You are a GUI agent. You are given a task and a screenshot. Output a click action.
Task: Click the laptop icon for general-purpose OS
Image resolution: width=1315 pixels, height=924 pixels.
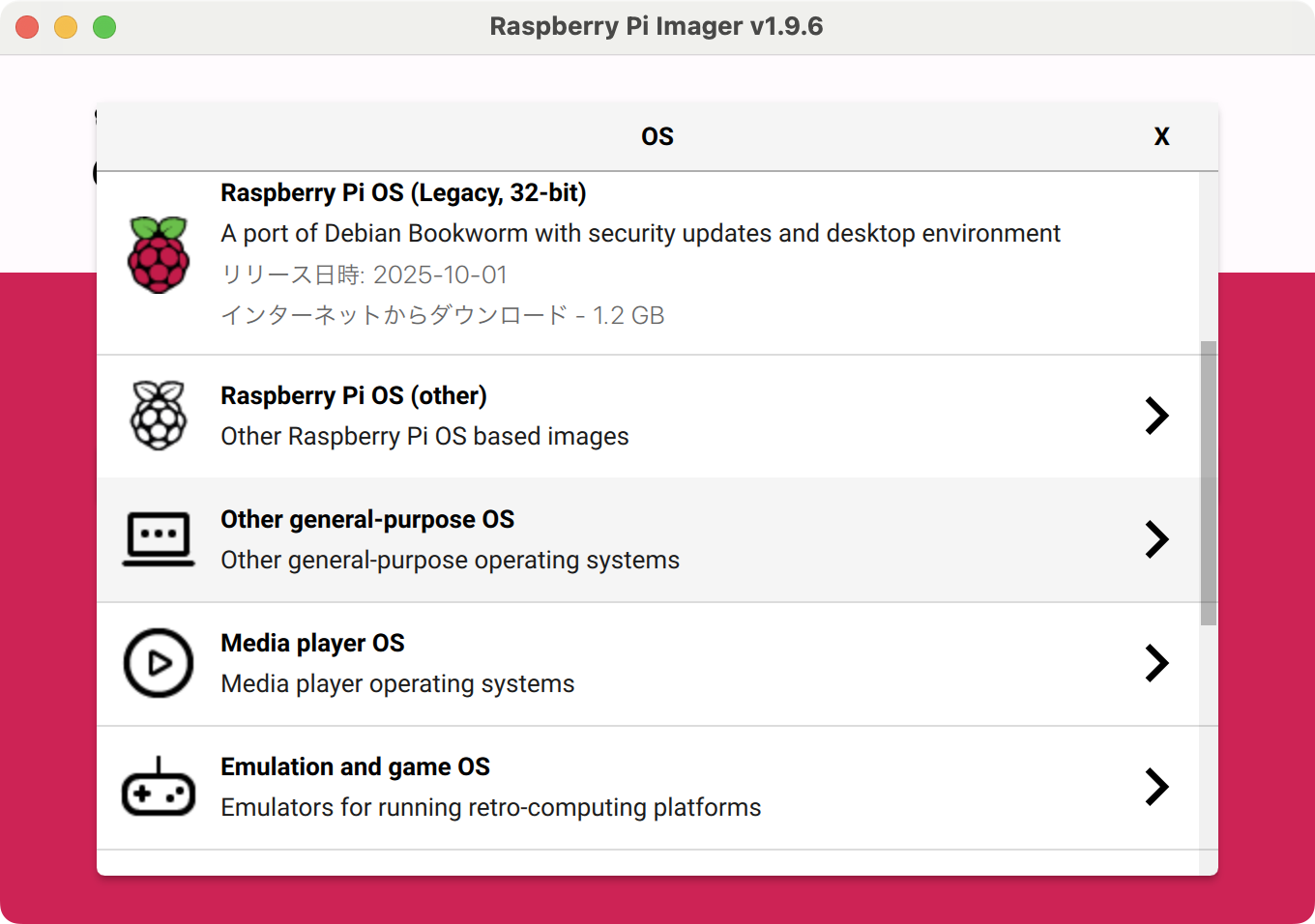point(159,539)
